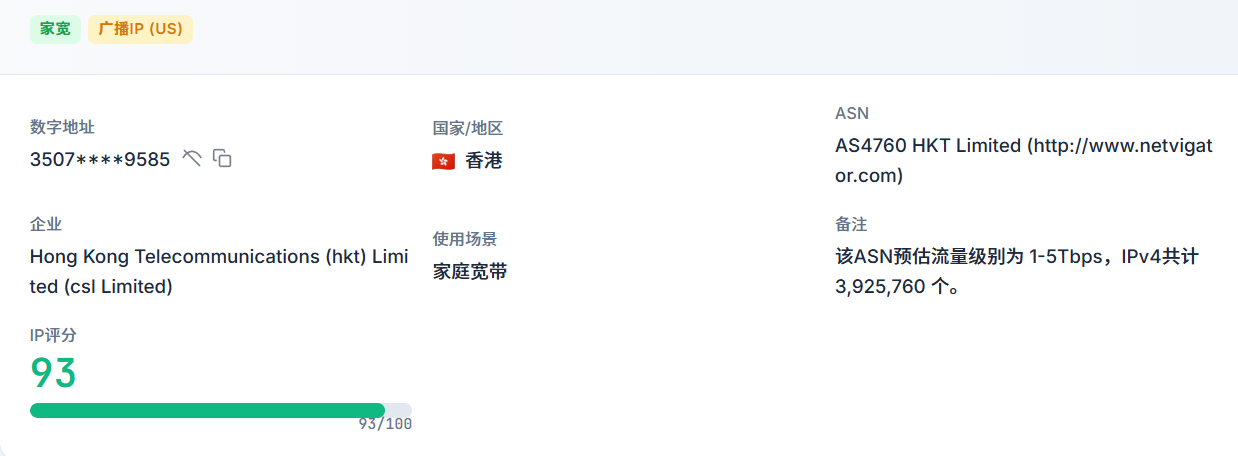1238x456 pixels.
Task: Copy the numeric address to clipboard
Action: point(222,158)
